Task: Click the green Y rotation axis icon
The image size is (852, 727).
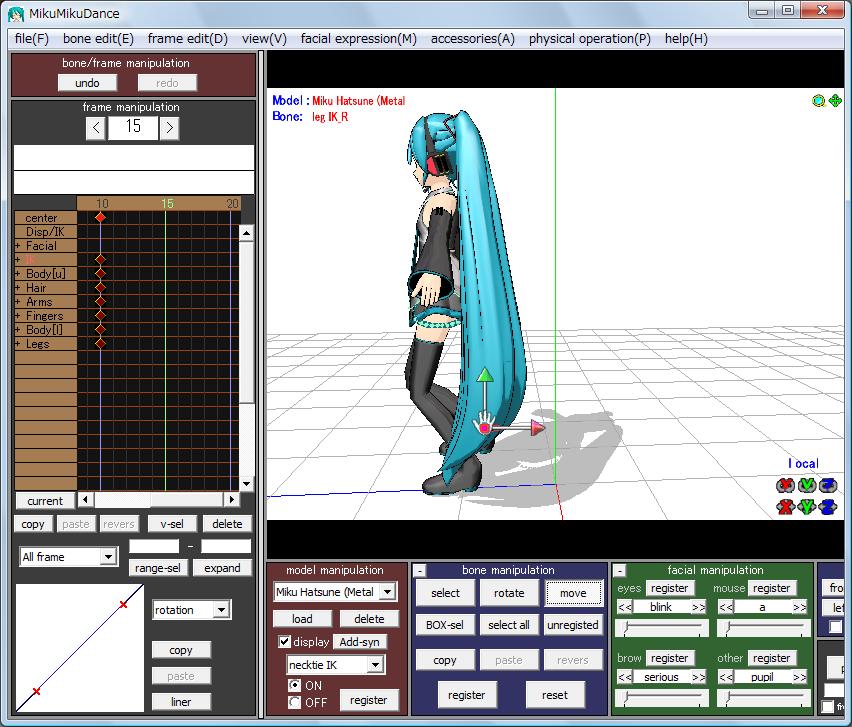Action: pyautogui.click(x=807, y=485)
